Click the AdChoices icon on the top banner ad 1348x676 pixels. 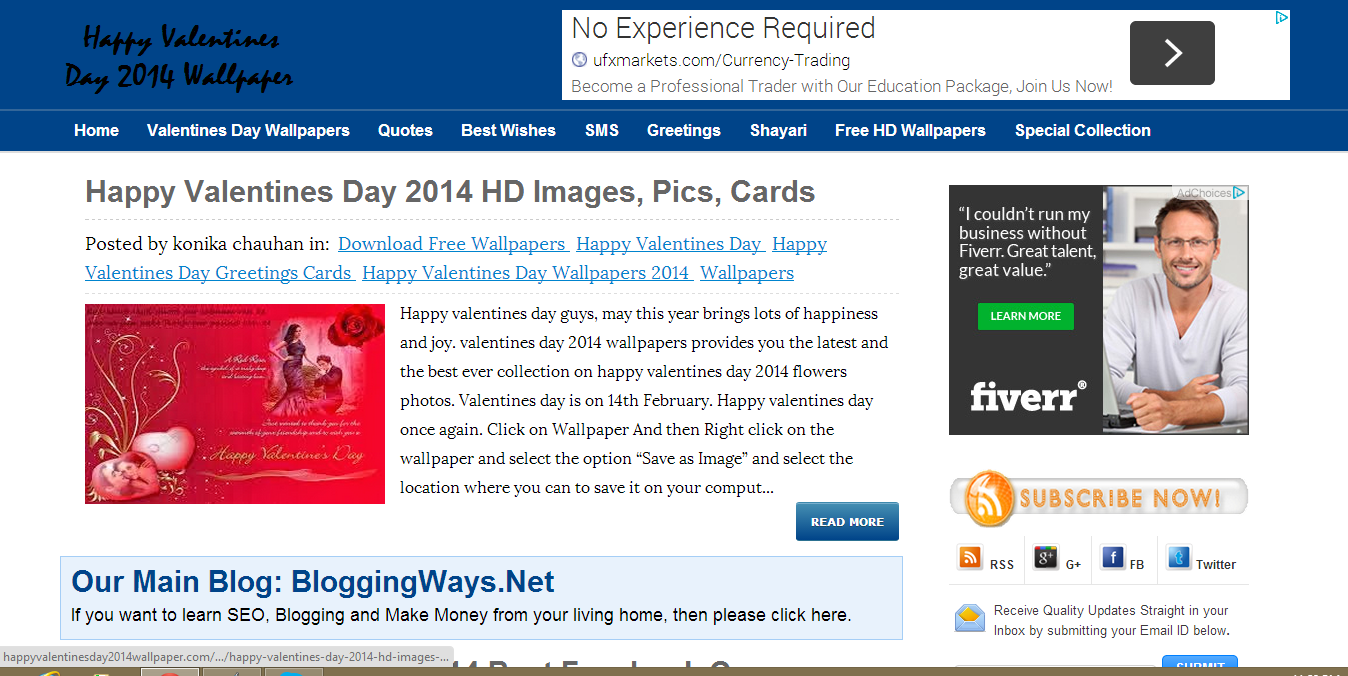(x=1281, y=17)
